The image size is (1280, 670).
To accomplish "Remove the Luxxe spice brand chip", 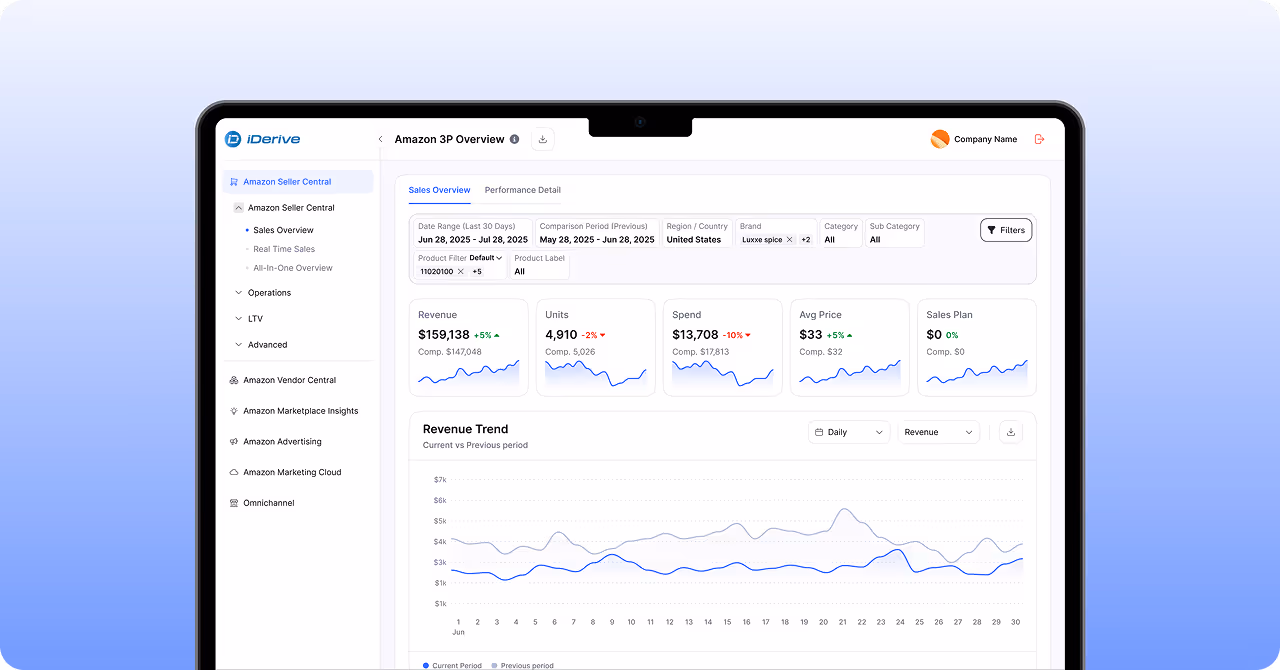I will pyautogui.click(x=789, y=240).
